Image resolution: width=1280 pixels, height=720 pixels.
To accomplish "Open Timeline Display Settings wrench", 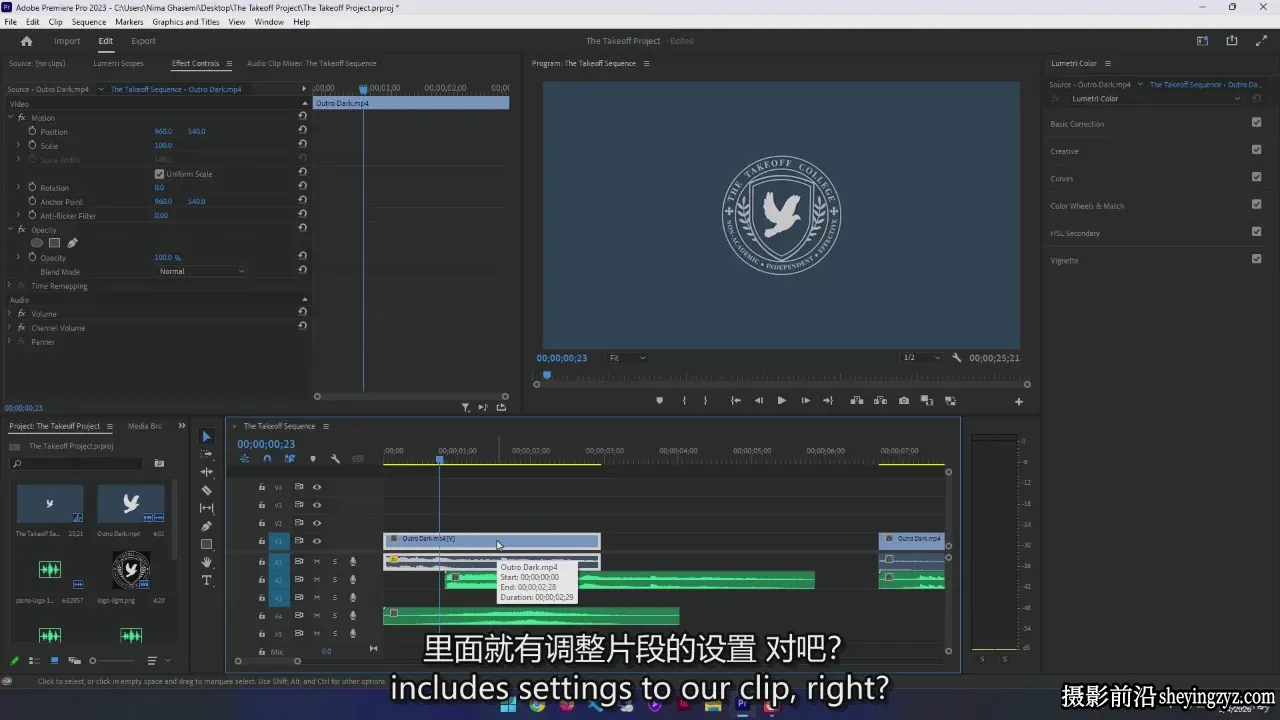I will click(x=335, y=459).
